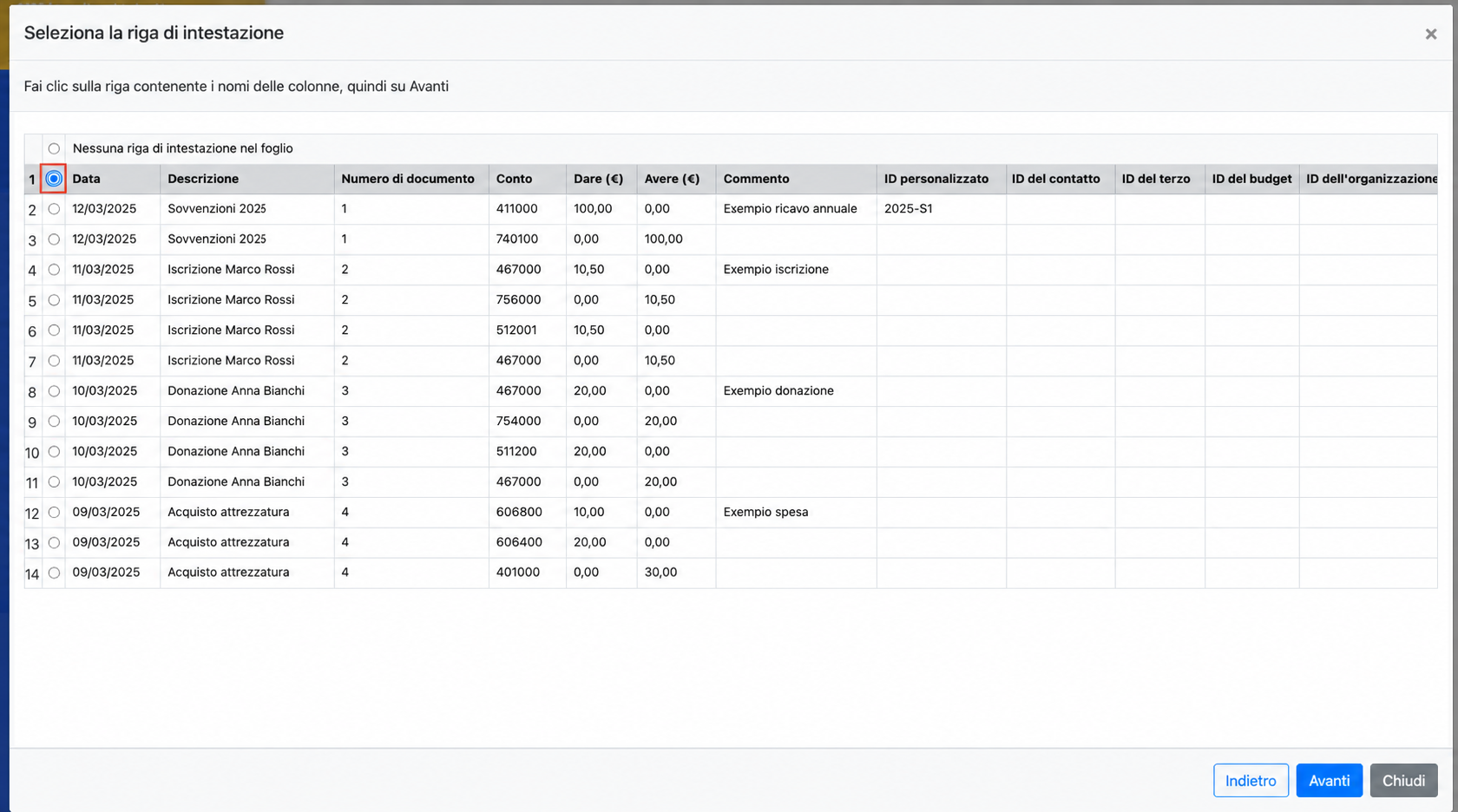Select row 9 radio button
This screenshot has height=812, width=1458.
pyautogui.click(x=54, y=422)
